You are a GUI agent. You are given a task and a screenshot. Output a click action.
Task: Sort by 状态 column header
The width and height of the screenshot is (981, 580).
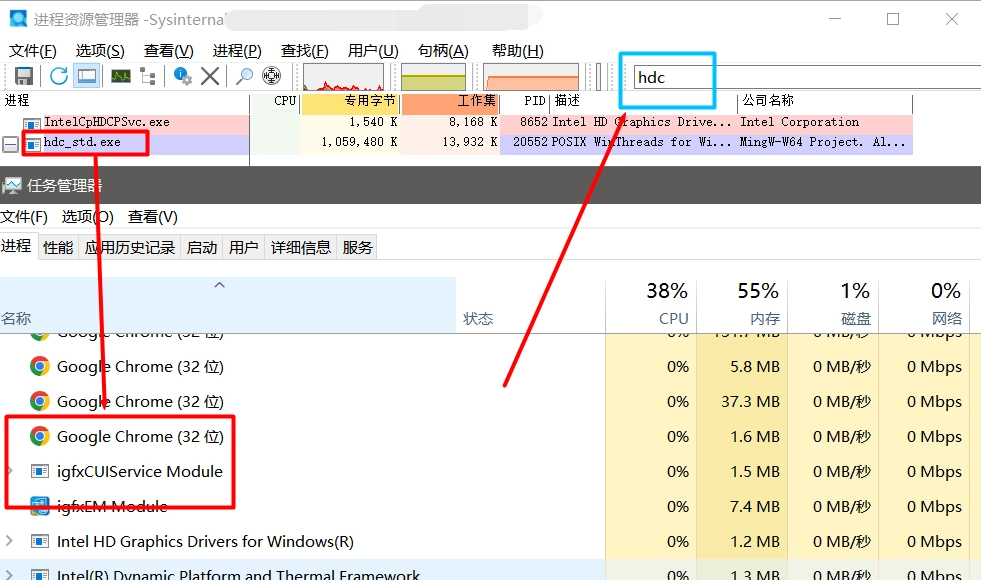(531, 304)
